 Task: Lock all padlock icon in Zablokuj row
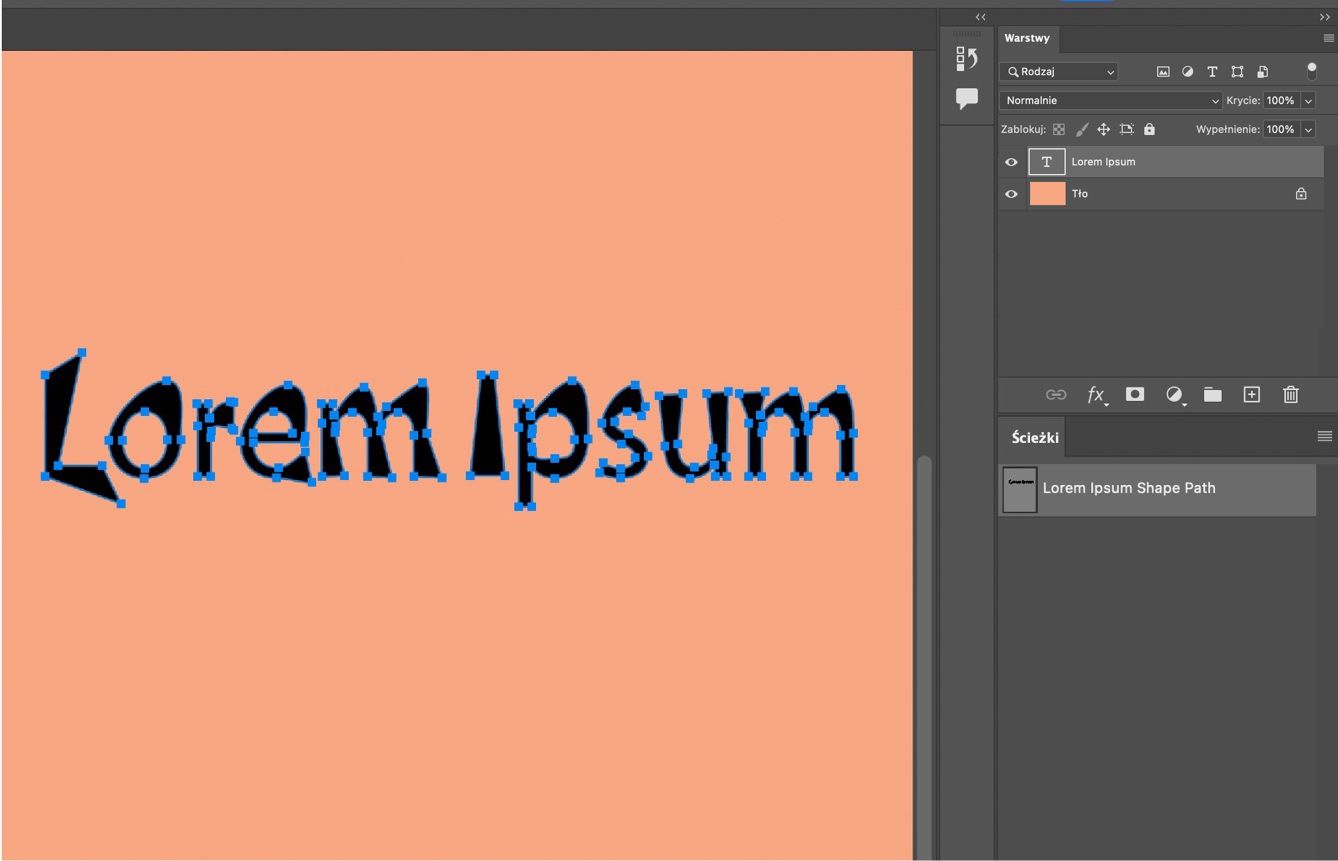click(1149, 129)
